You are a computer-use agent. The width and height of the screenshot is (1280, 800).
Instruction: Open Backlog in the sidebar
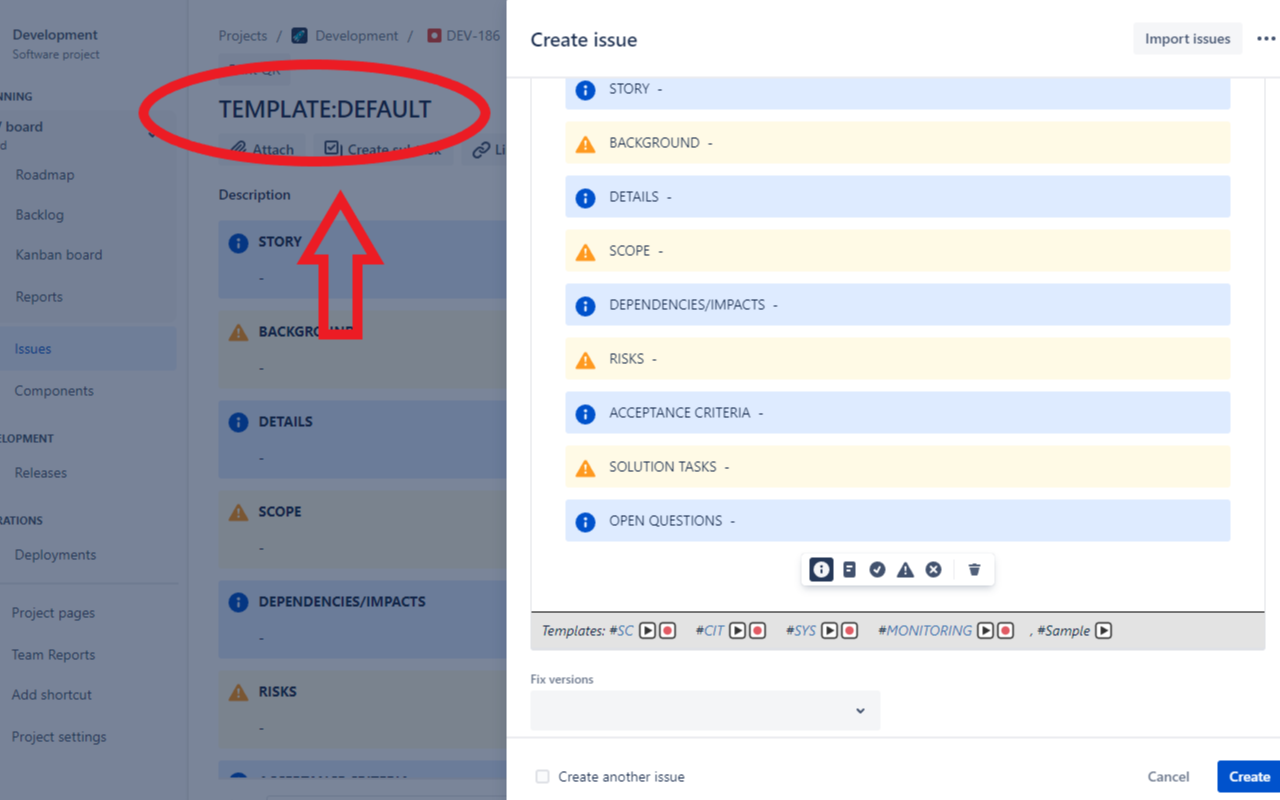coord(40,214)
